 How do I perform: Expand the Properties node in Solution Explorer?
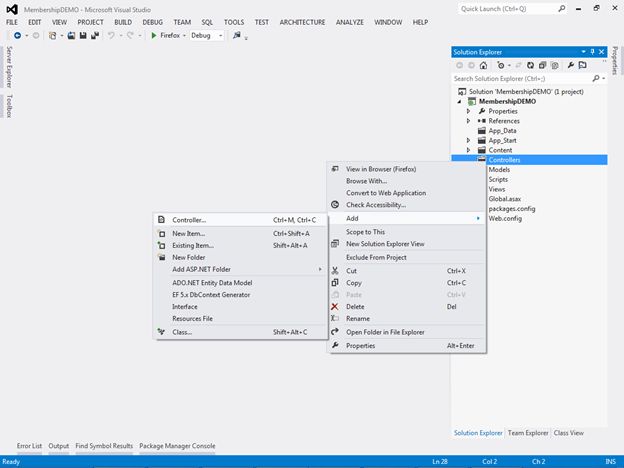coord(468,111)
